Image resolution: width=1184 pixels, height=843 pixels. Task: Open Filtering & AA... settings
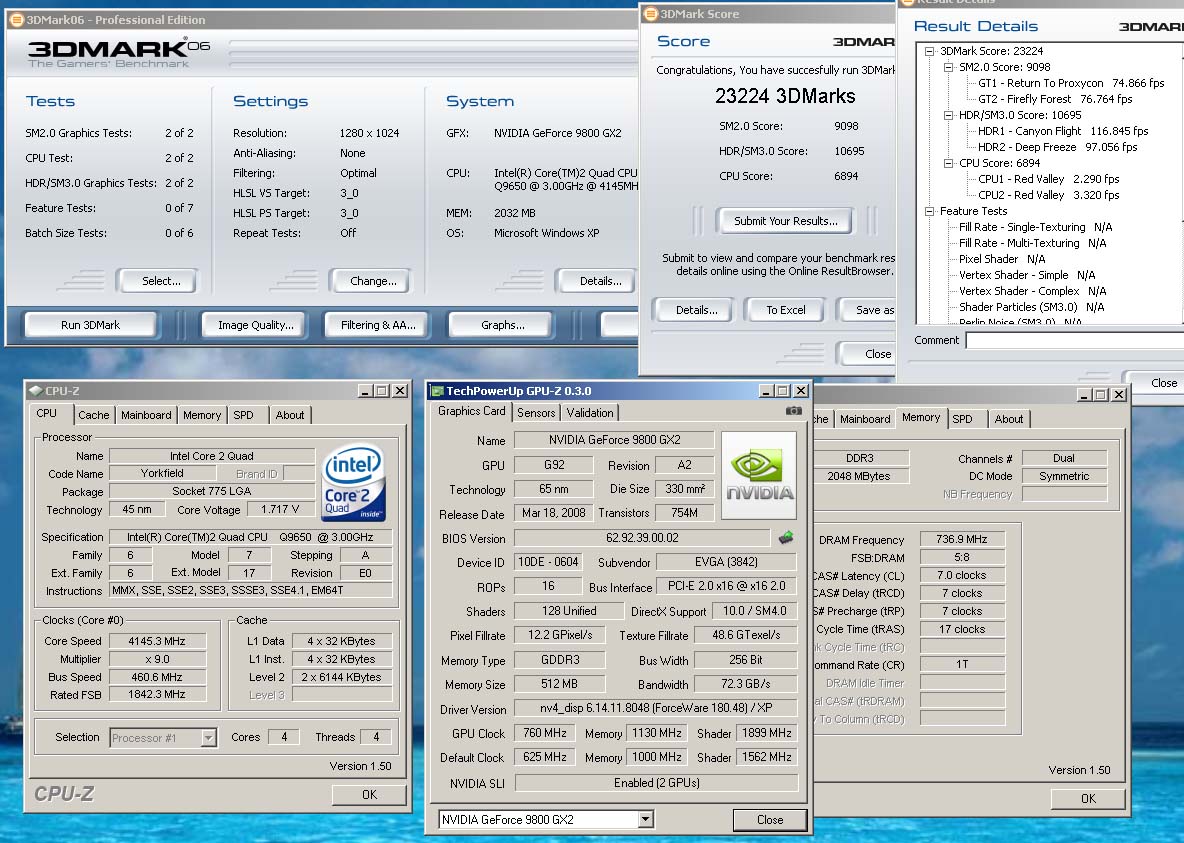[x=378, y=325]
